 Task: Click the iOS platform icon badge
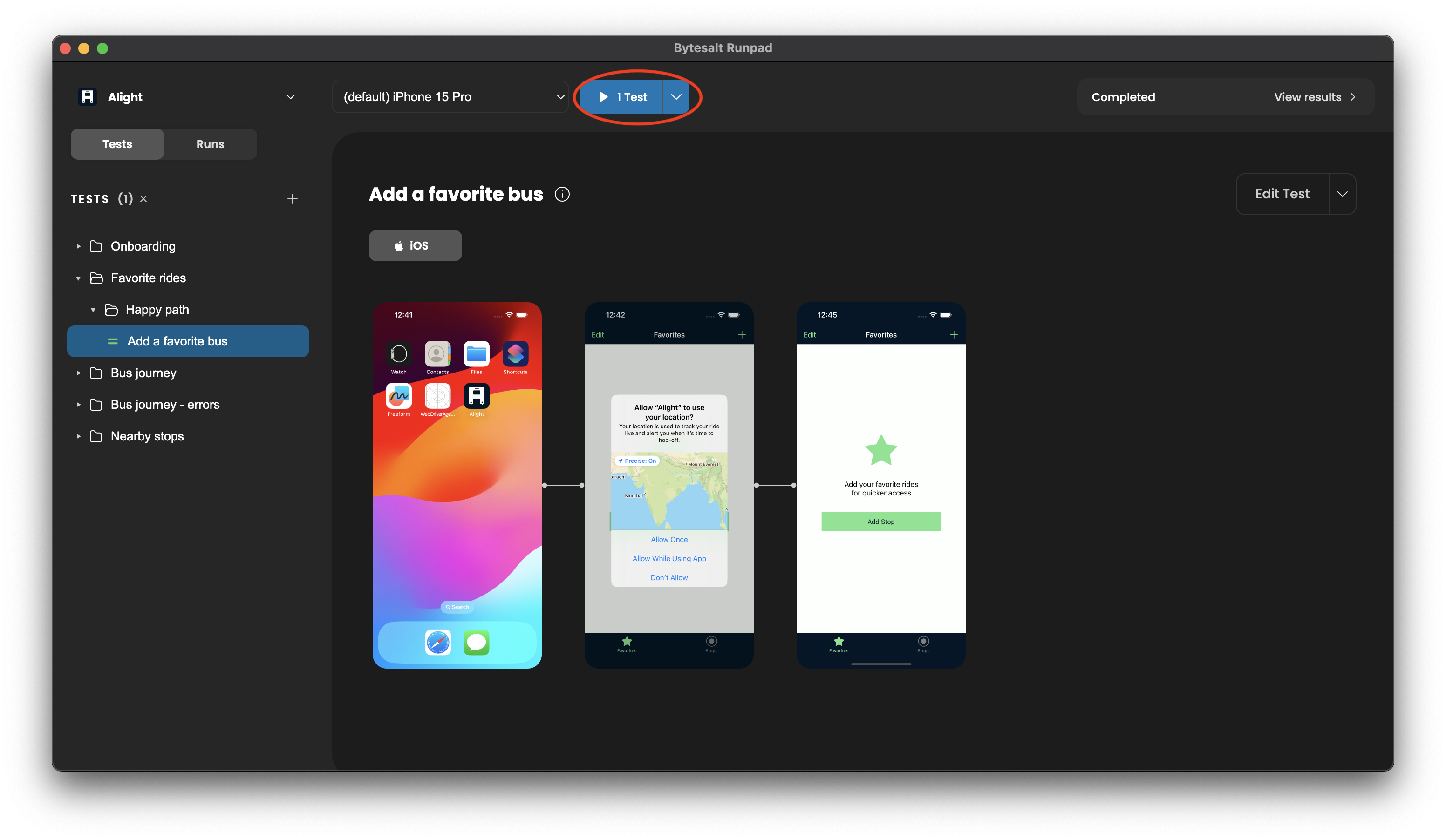415,245
